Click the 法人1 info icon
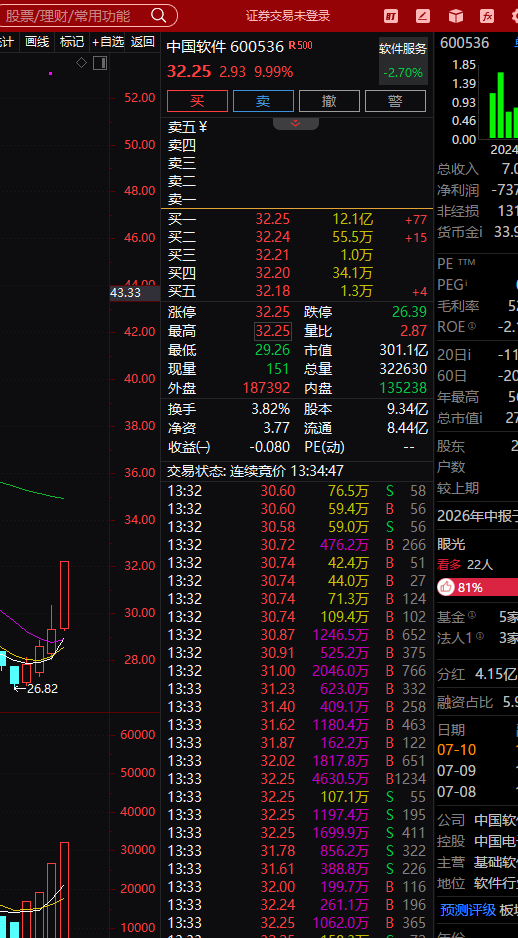The width and height of the screenshot is (518, 938). click(479, 636)
